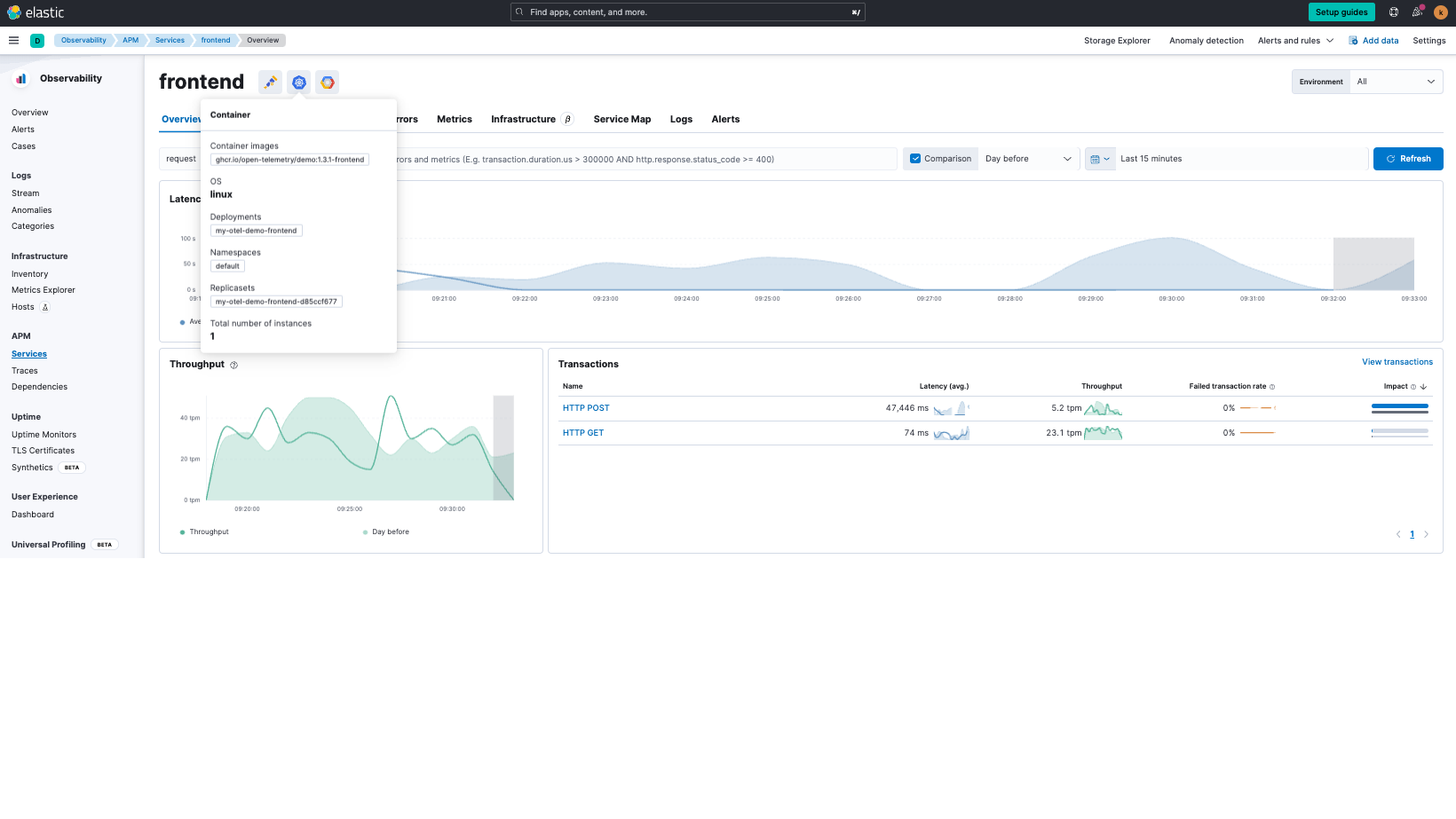Switch to the Alerts tab
Image resolution: width=1456 pixels, height=819 pixels.
tap(725, 119)
